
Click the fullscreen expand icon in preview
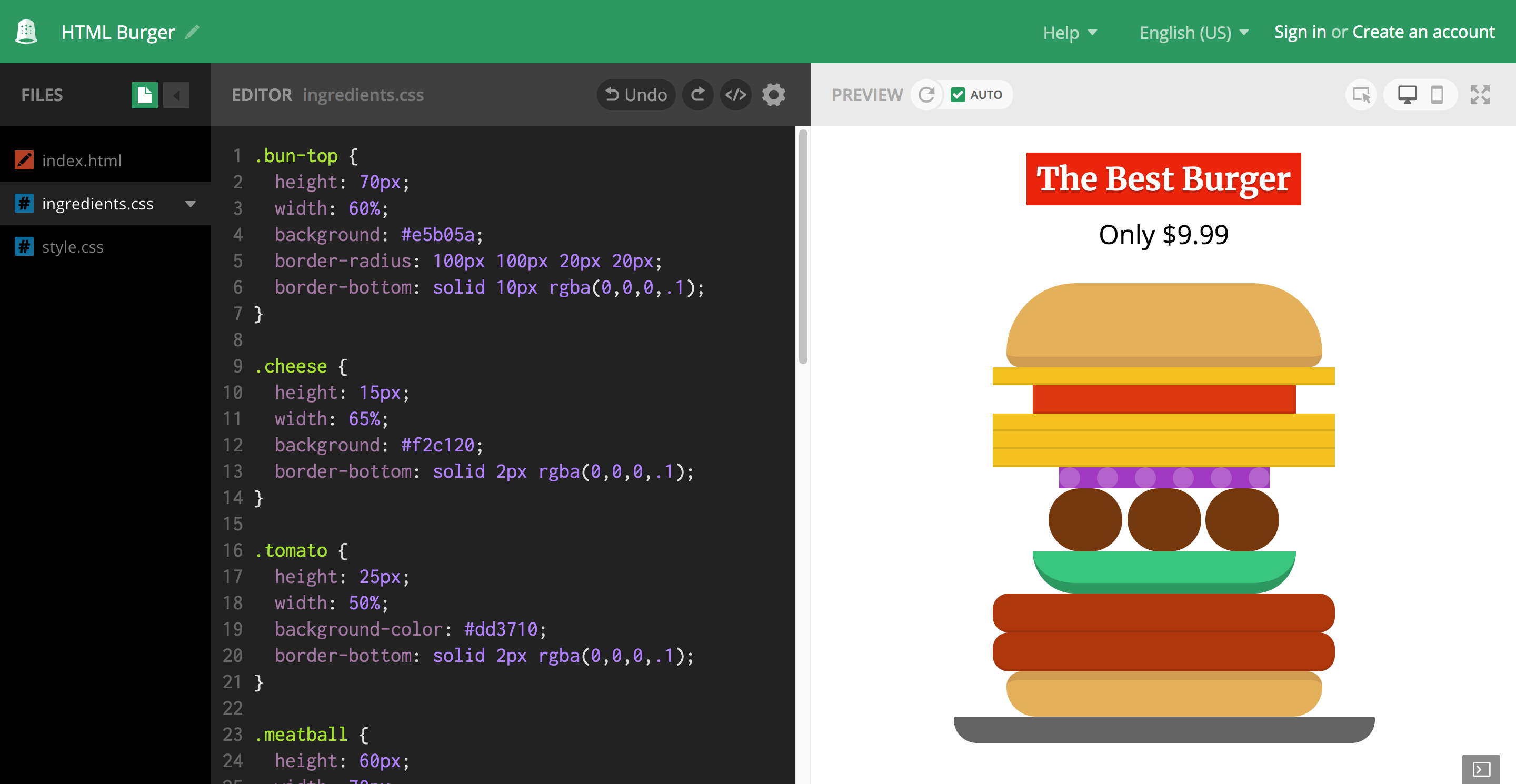[x=1485, y=94]
